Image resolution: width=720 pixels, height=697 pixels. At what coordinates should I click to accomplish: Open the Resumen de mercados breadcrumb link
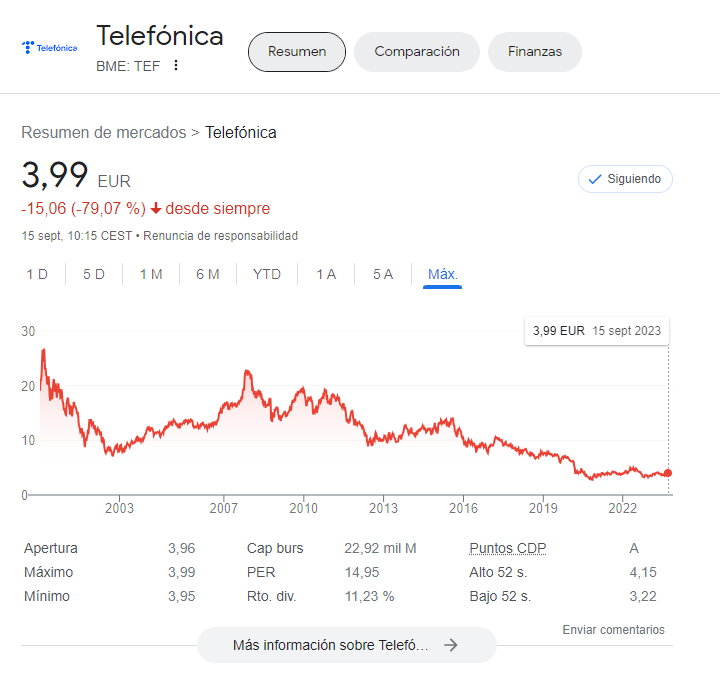coord(104,133)
